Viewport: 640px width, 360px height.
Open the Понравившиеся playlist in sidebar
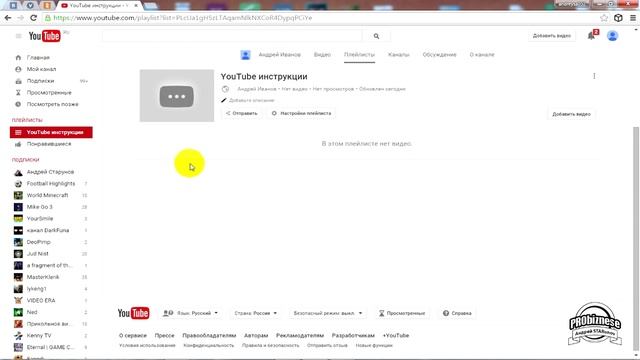(x=49, y=144)
